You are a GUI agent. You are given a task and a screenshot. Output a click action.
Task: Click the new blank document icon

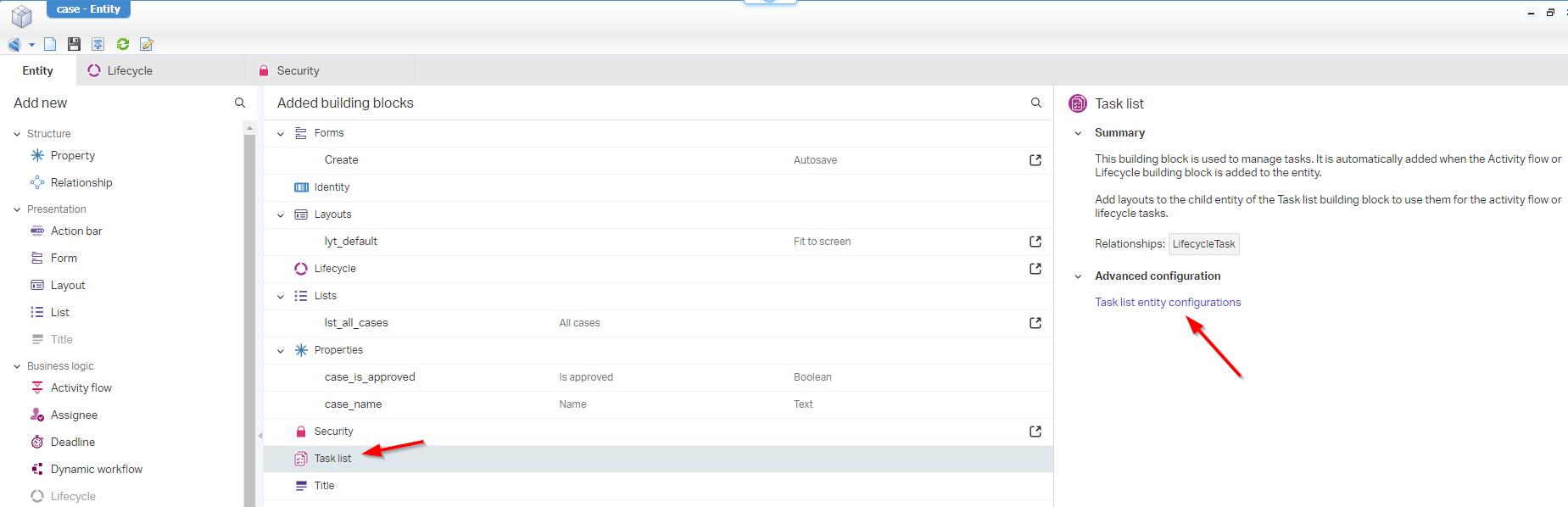(50, 44)
